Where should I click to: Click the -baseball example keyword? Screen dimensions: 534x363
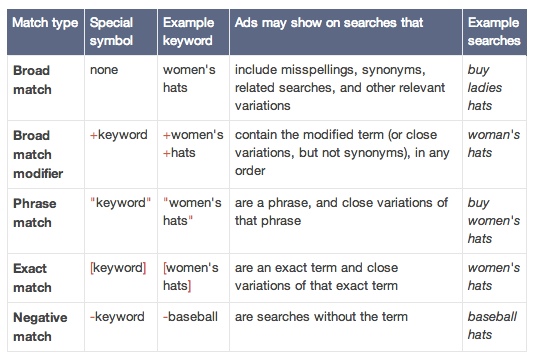[190, 317]
